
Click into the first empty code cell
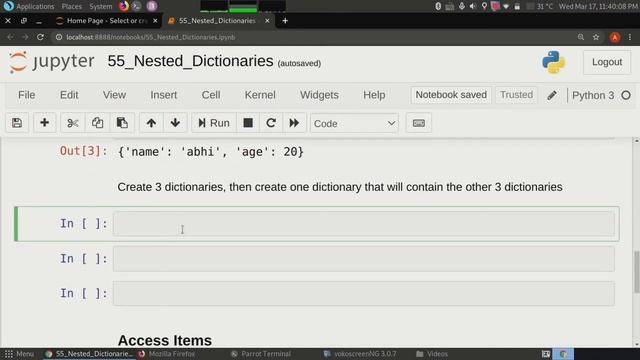click(364, 224)
